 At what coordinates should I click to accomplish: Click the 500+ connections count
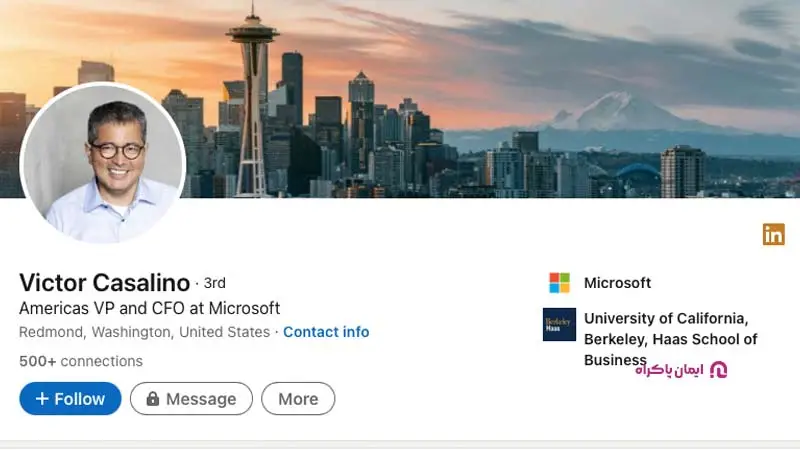(81, 361)
